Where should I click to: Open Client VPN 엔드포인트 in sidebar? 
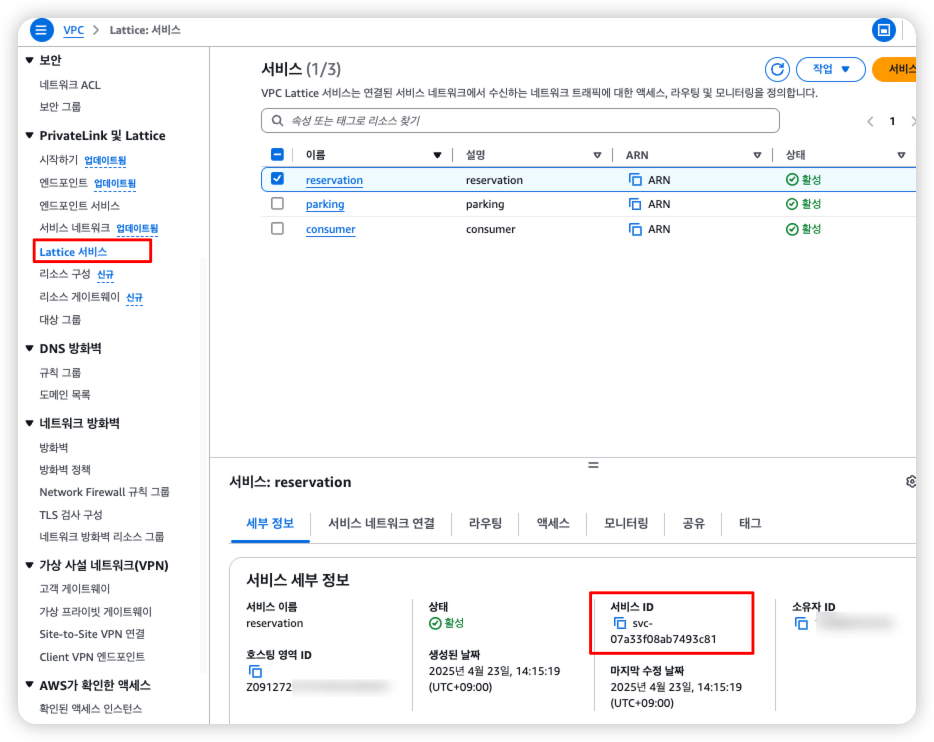(x=92, y=657)
